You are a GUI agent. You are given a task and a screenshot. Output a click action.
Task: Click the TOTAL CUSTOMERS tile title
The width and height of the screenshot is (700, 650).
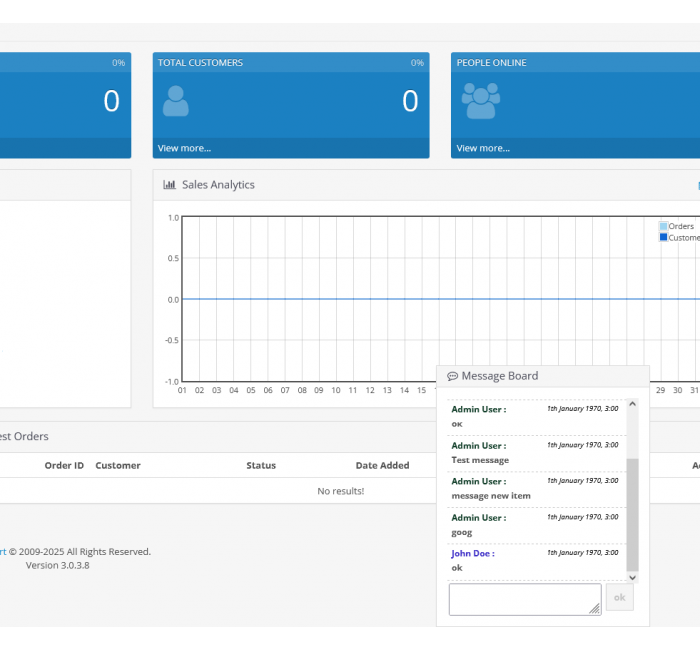(x=200, y=62)
